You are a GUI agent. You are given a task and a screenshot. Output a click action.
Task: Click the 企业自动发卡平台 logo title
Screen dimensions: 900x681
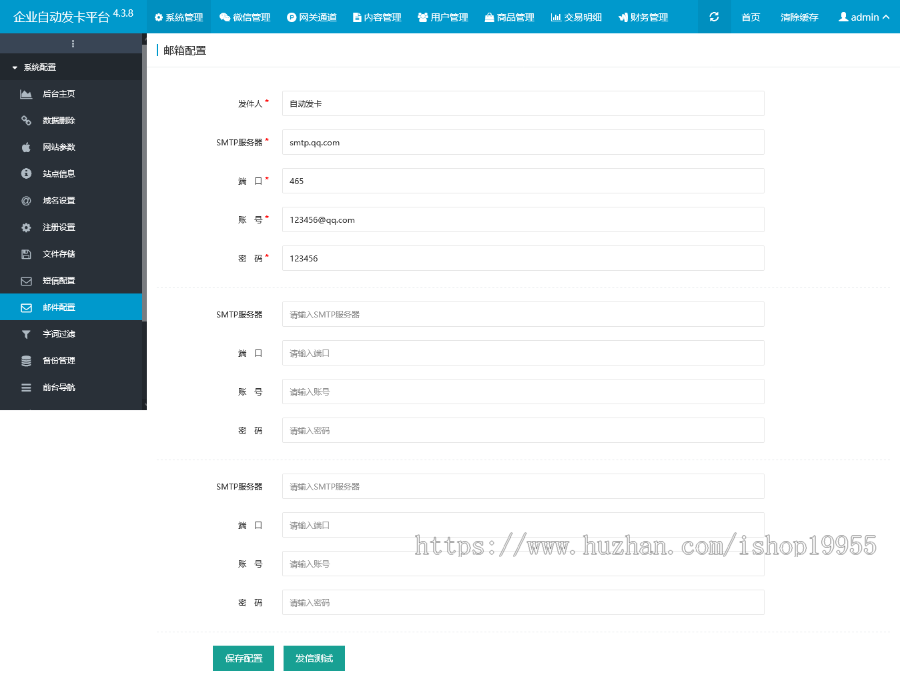pos(73,16)
